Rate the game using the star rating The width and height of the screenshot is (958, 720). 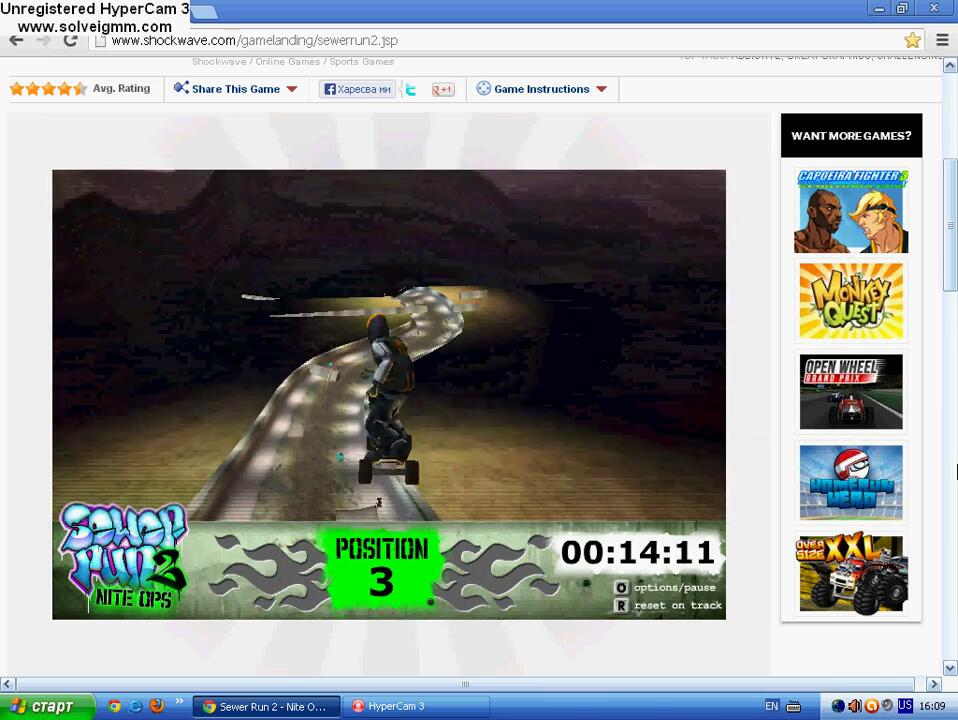tap(47, 89)
